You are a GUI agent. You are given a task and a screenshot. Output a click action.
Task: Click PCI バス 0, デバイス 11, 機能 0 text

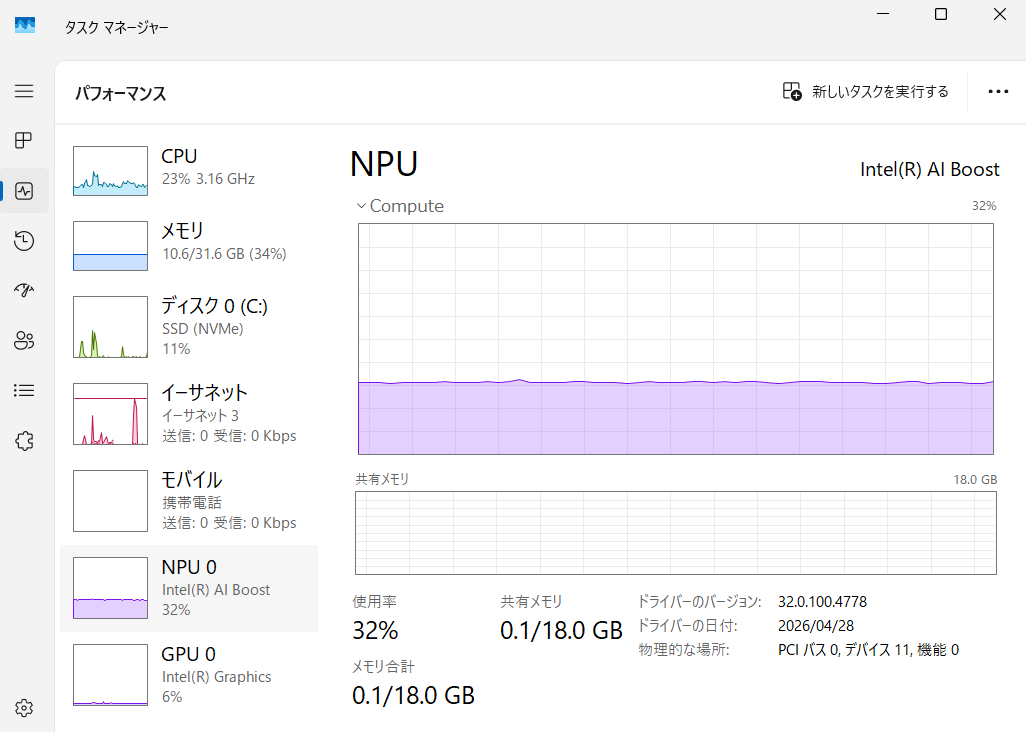coord(868,650)
